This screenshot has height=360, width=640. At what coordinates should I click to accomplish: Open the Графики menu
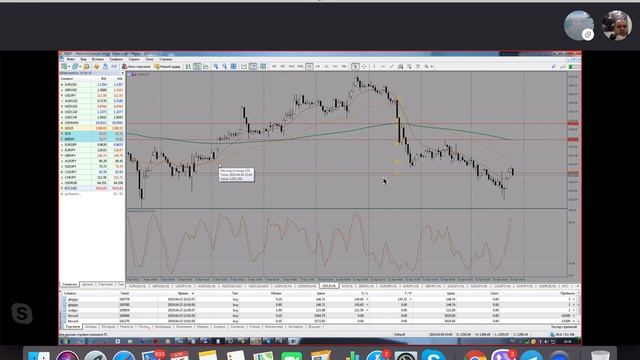coord(116,59)
